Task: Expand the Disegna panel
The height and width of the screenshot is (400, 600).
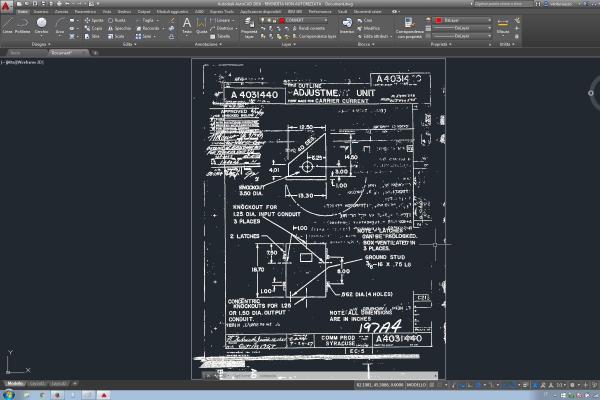Action: coord(39,45)
